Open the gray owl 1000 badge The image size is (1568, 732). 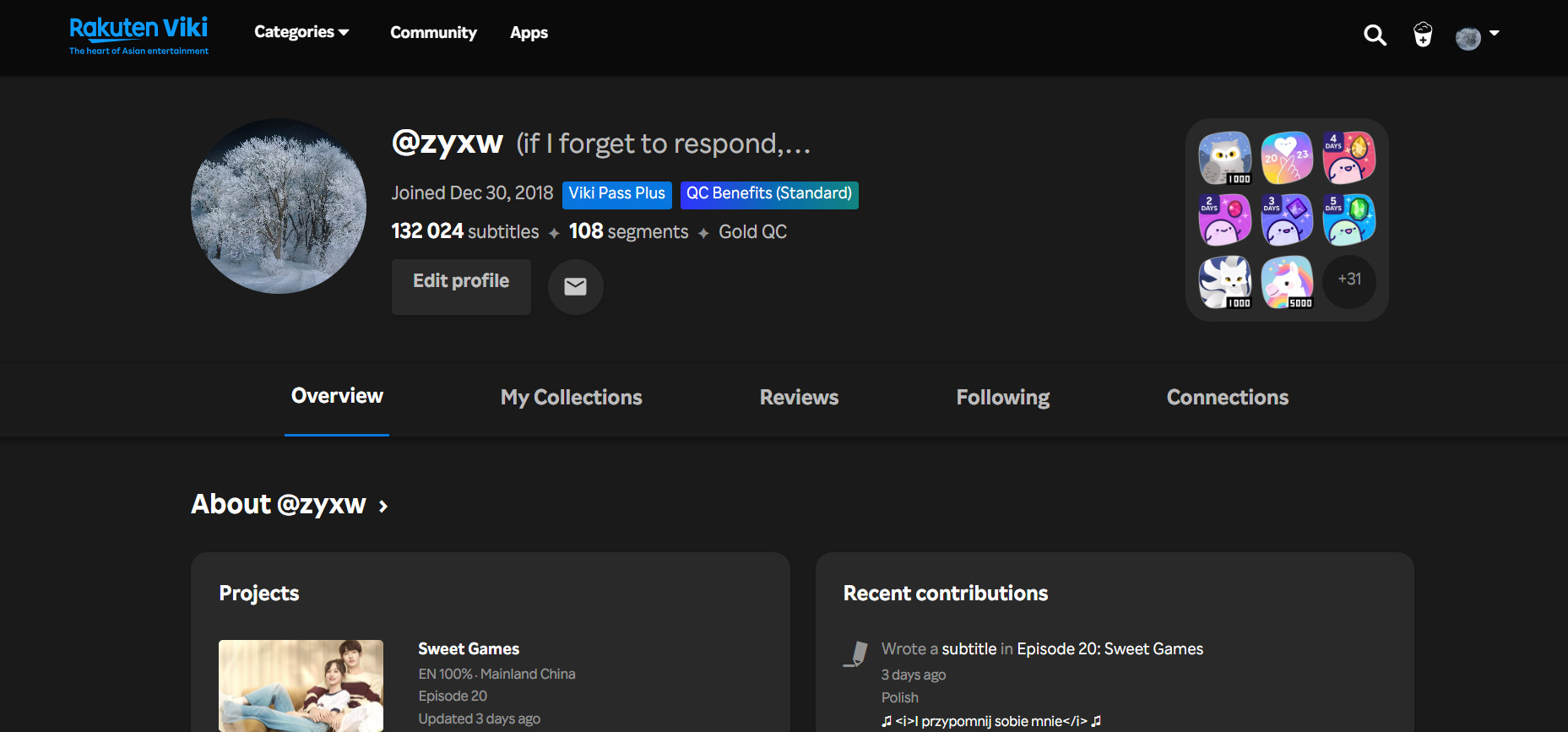point(1225,158)
